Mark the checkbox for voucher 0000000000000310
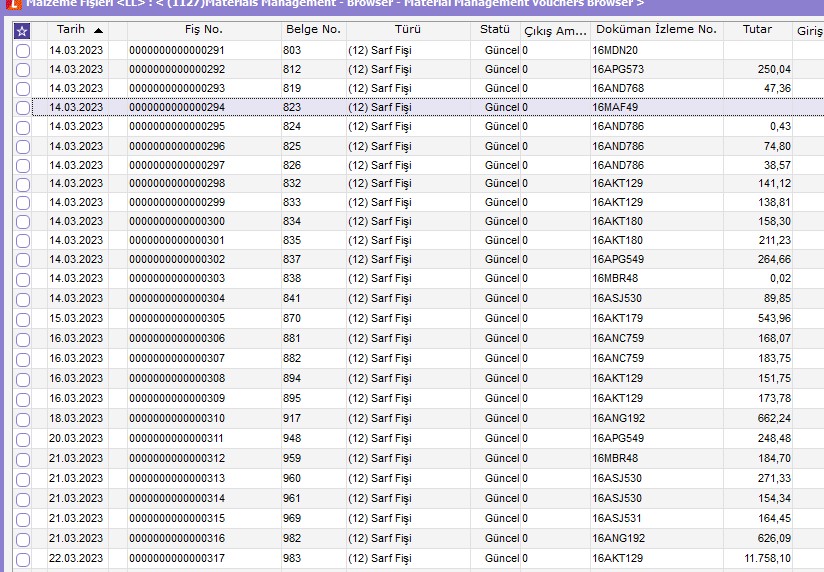Viewport: 824px width, 572px height. pyautogui.click(x=23, y=419)
